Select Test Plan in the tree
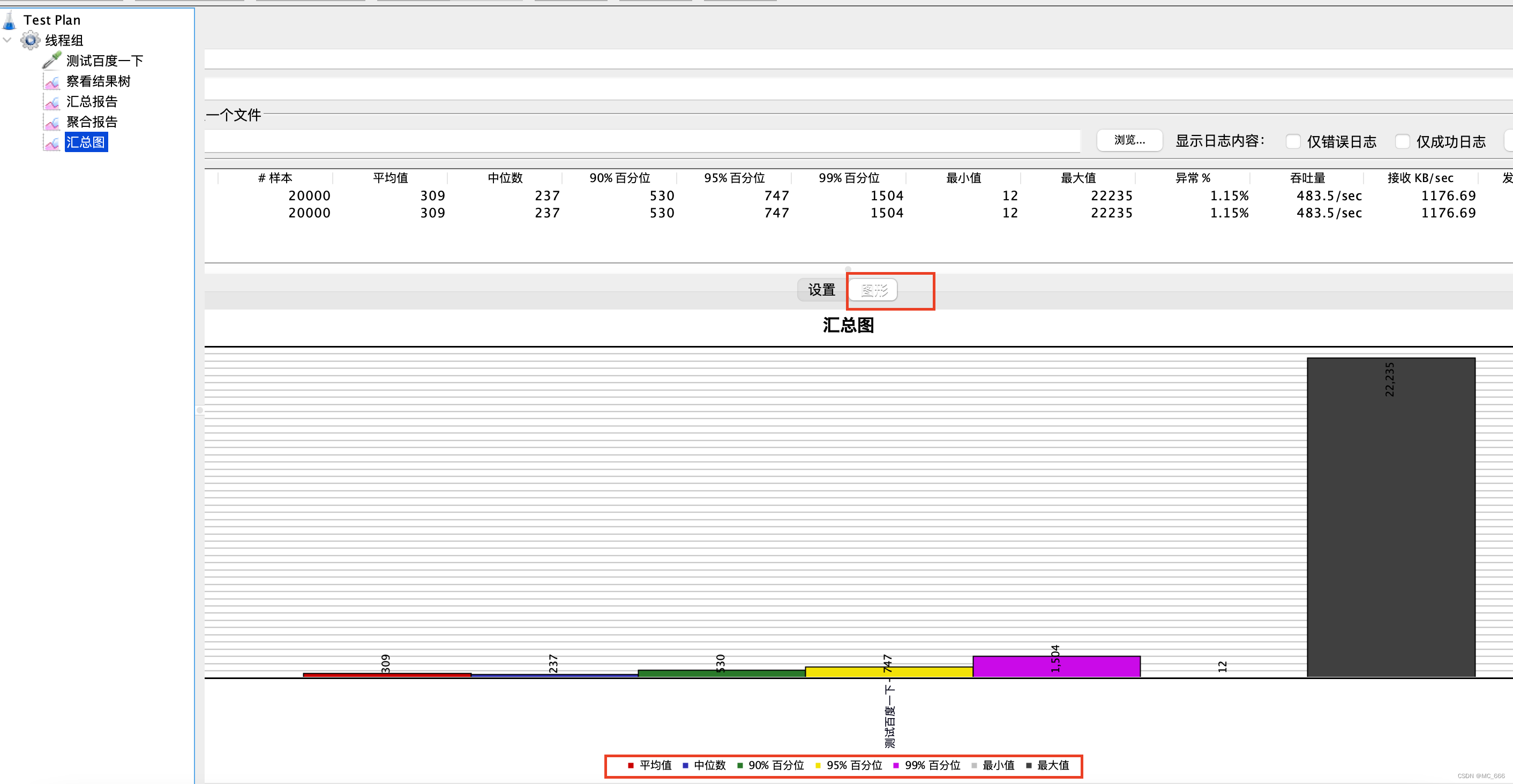 pos(51,20)
